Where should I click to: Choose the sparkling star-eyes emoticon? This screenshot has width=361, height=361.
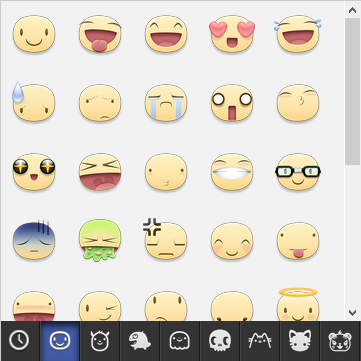34,172
